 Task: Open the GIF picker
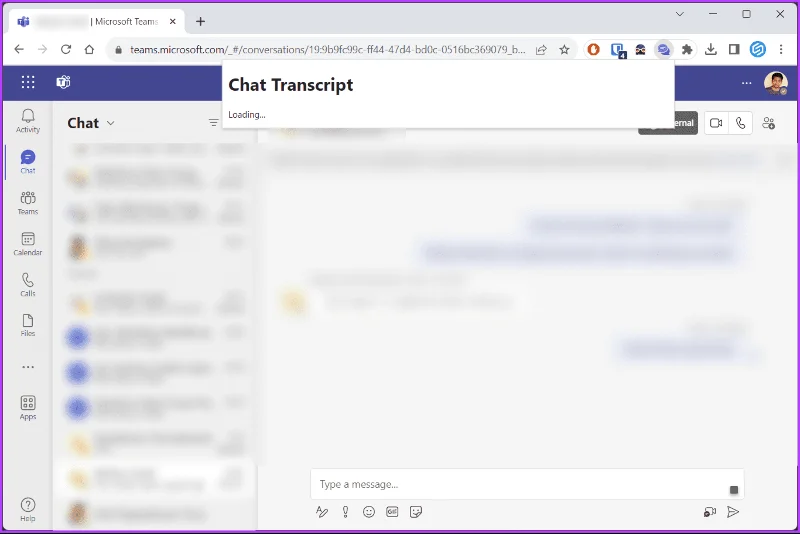[392, 512]
